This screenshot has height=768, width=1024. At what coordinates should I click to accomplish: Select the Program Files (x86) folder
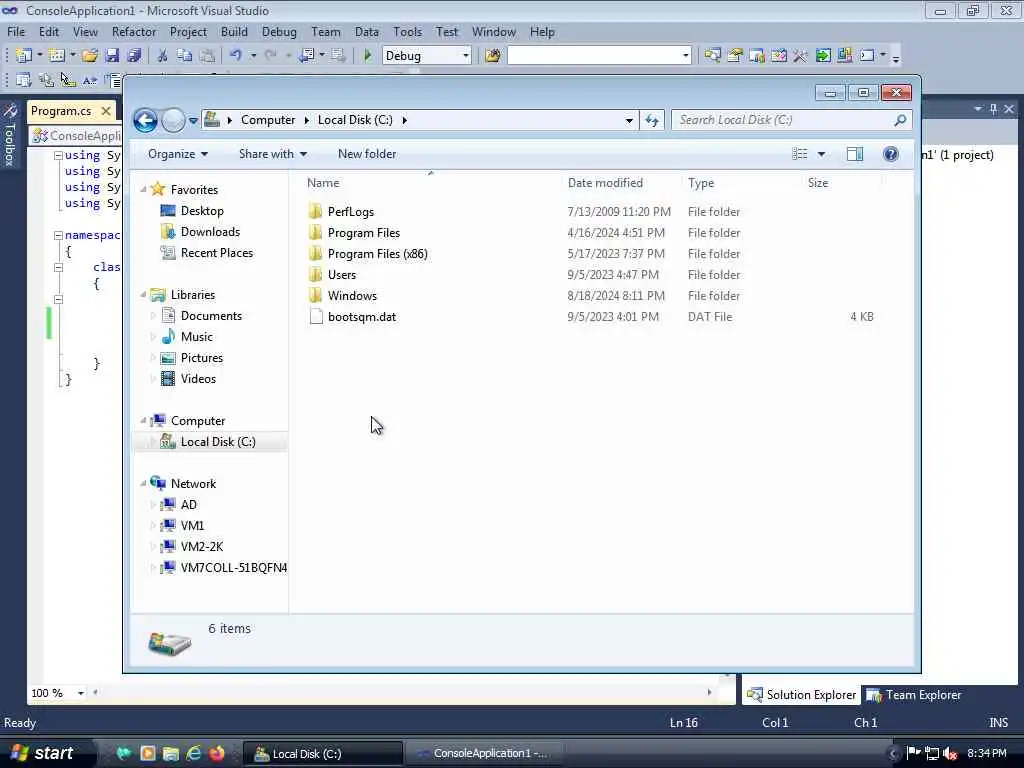pos(377,254)
